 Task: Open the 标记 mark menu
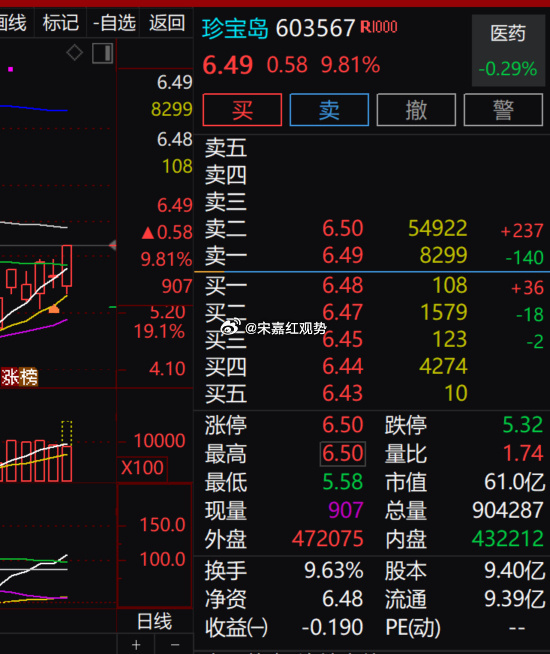pos(60,23)
